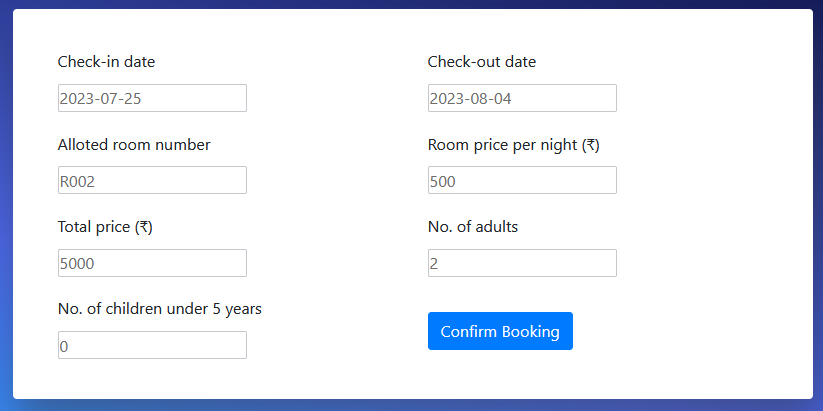Image resolution: width=823 pixels, height=411 pixels.
Task: Click the word 'Booking' on the blue button
Action: pos(531,331)
